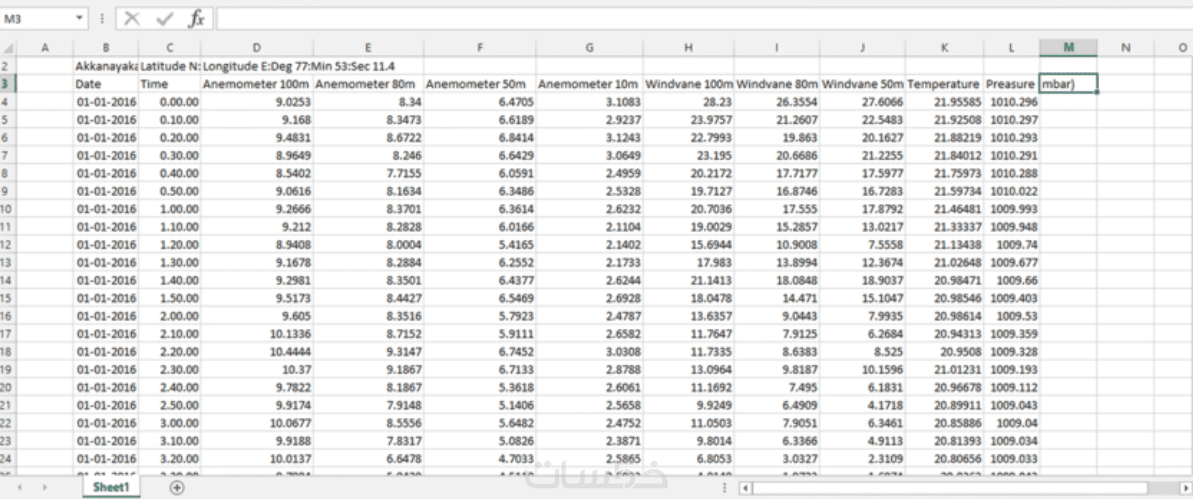The width and height of the screenshot is (1193, 499).
Task: Click cell with value 20.9508
Action: pos(944,351)
